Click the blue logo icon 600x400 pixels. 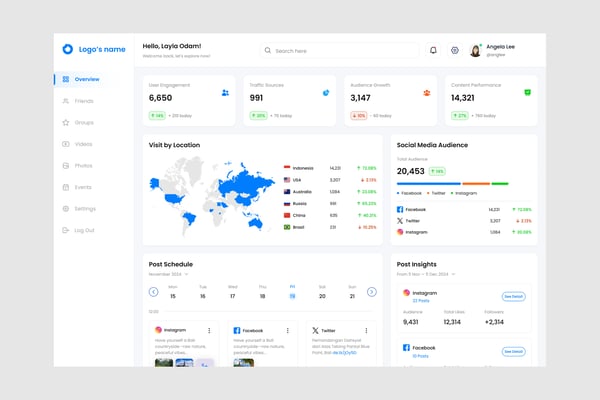pos(68,49)
